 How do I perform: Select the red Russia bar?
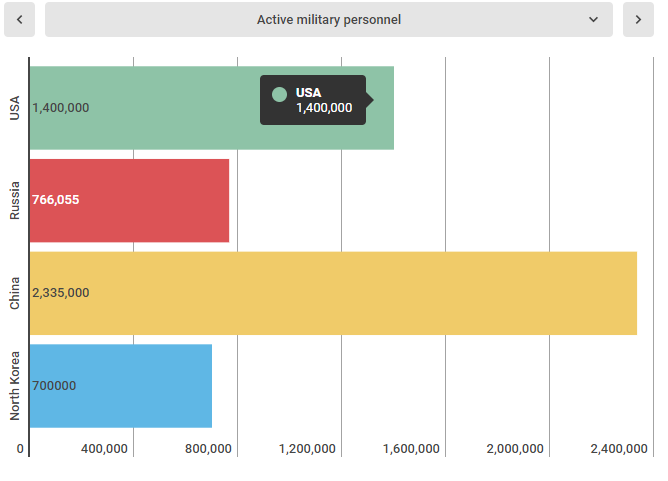(x=130, y=201)
